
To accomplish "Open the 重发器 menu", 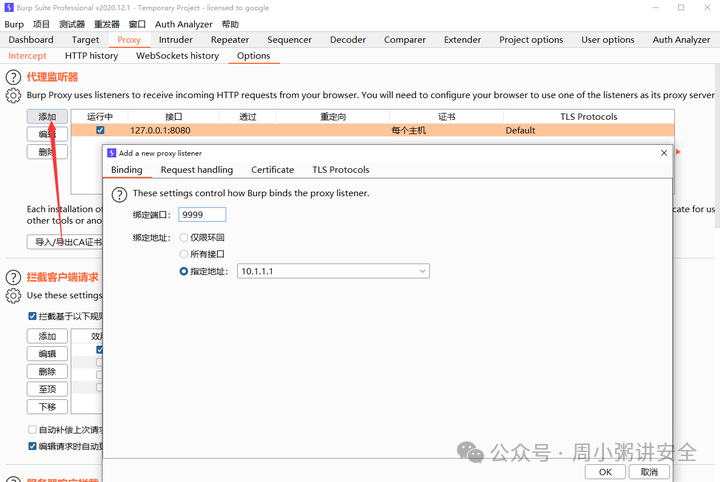I will pyautogui.click(x=107, y=24).
